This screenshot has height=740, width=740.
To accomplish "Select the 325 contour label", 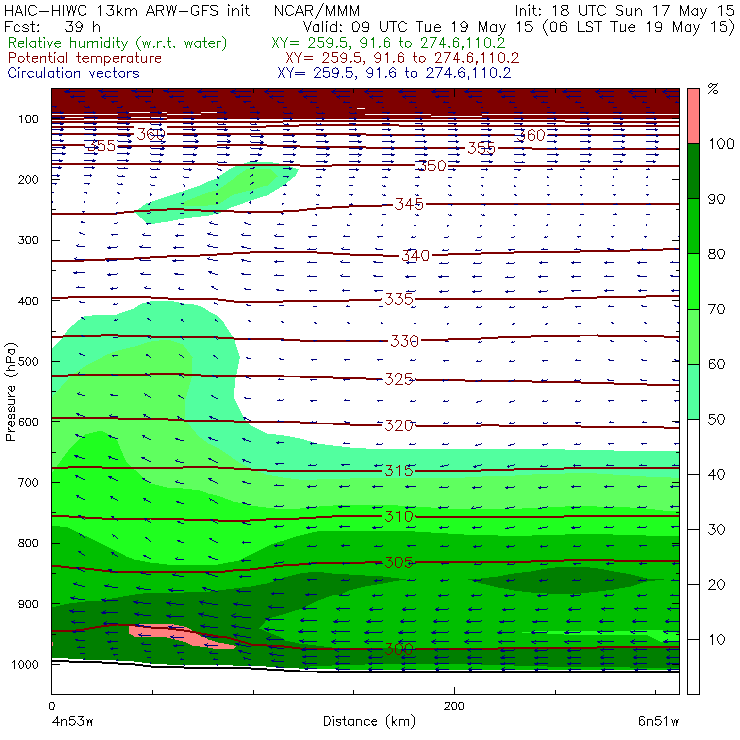I will click(x=399, y=379).
